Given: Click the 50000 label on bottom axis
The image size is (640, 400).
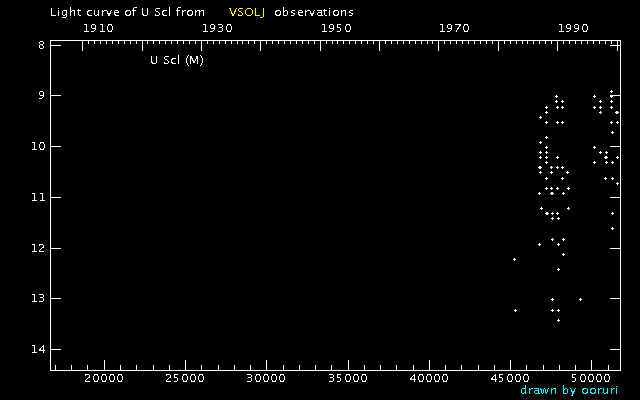Looking at the screenshot, I should click(591, 379).
